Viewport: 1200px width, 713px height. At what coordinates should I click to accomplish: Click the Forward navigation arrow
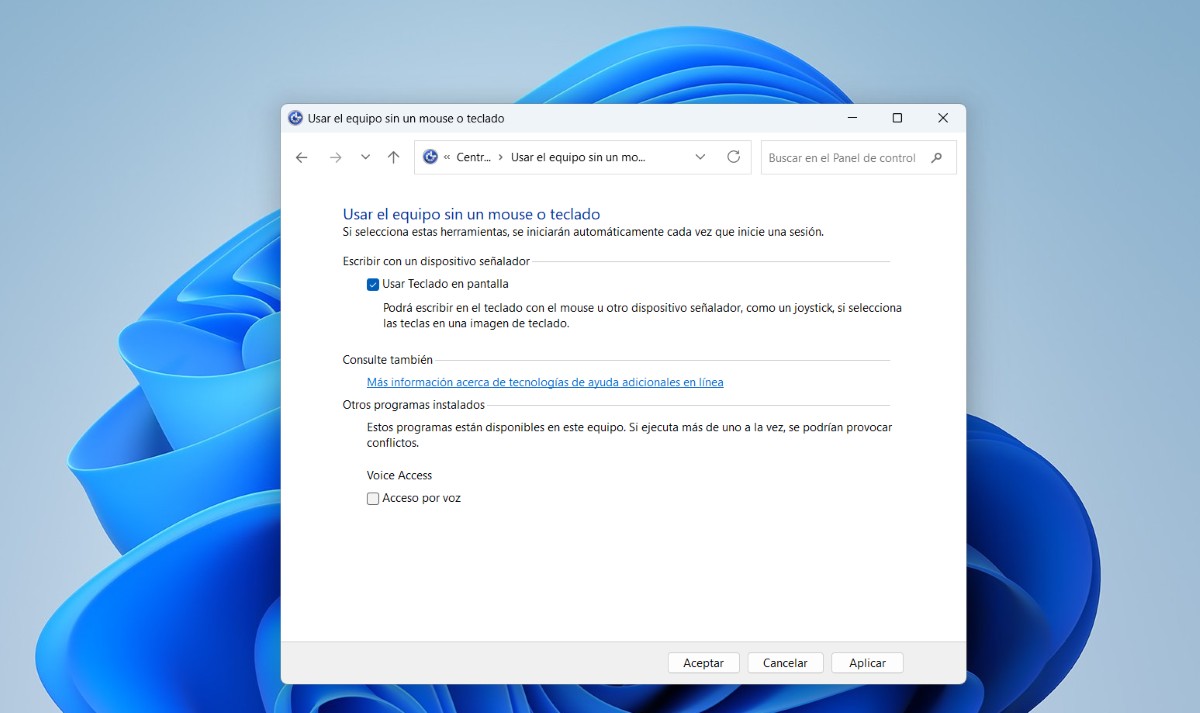click(335, 157)
